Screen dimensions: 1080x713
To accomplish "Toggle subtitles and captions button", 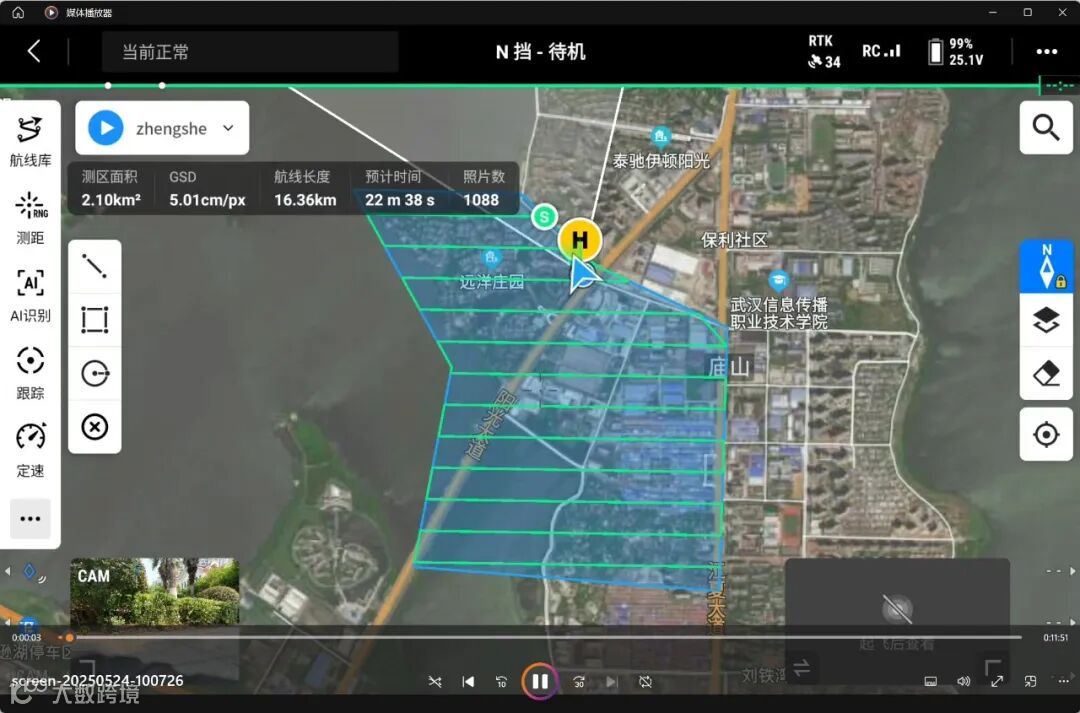I will click(931, 681).
